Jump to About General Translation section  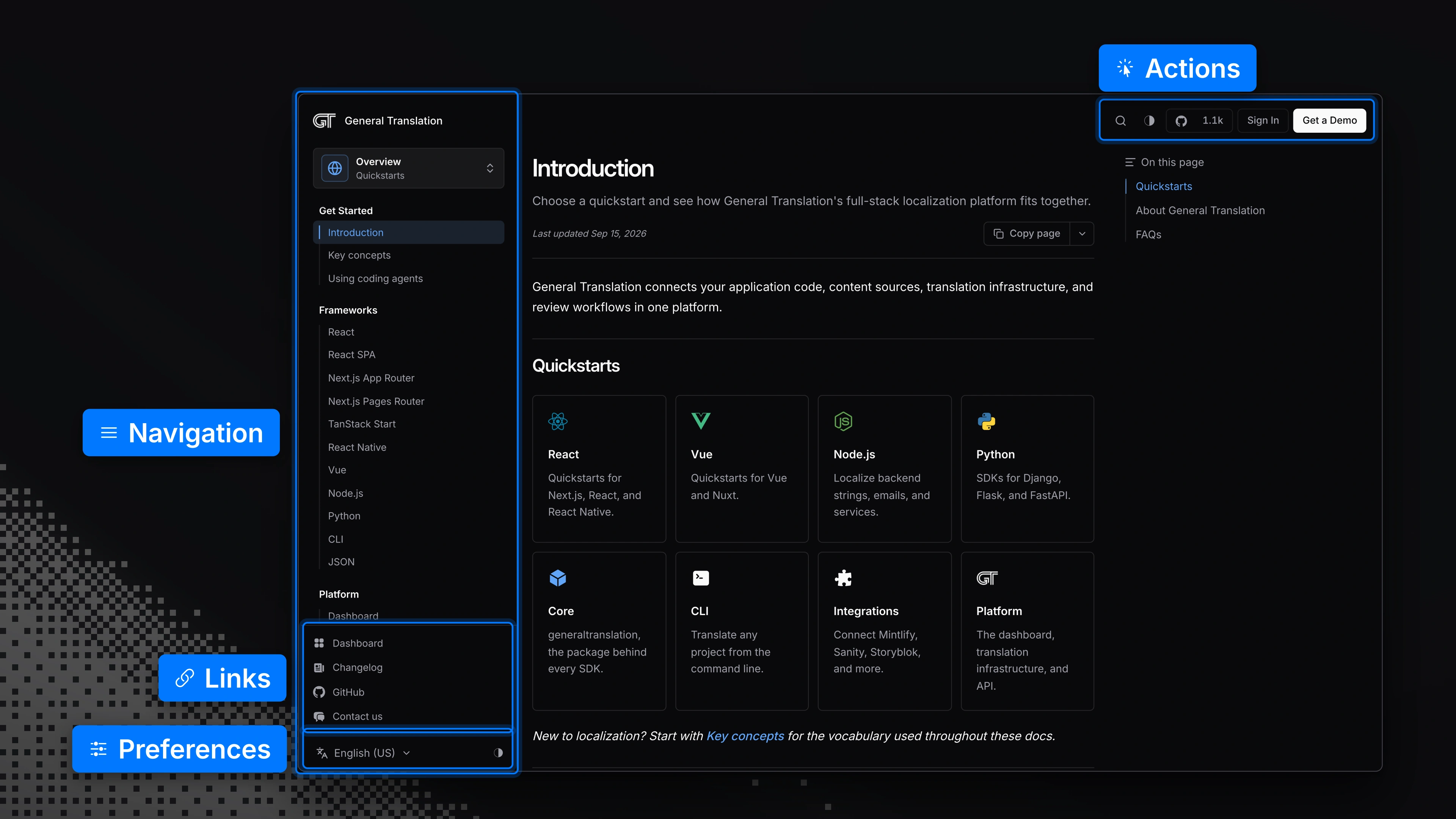pos(1200,210)
